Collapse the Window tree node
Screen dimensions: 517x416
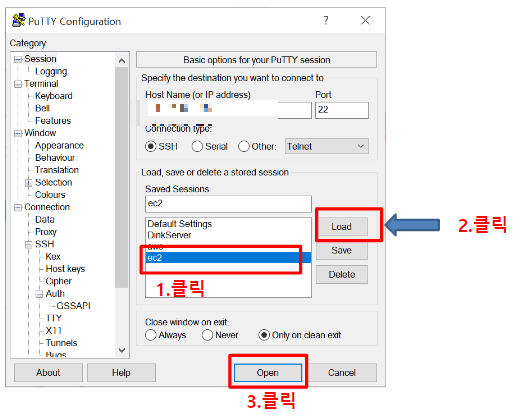(17, 134)
